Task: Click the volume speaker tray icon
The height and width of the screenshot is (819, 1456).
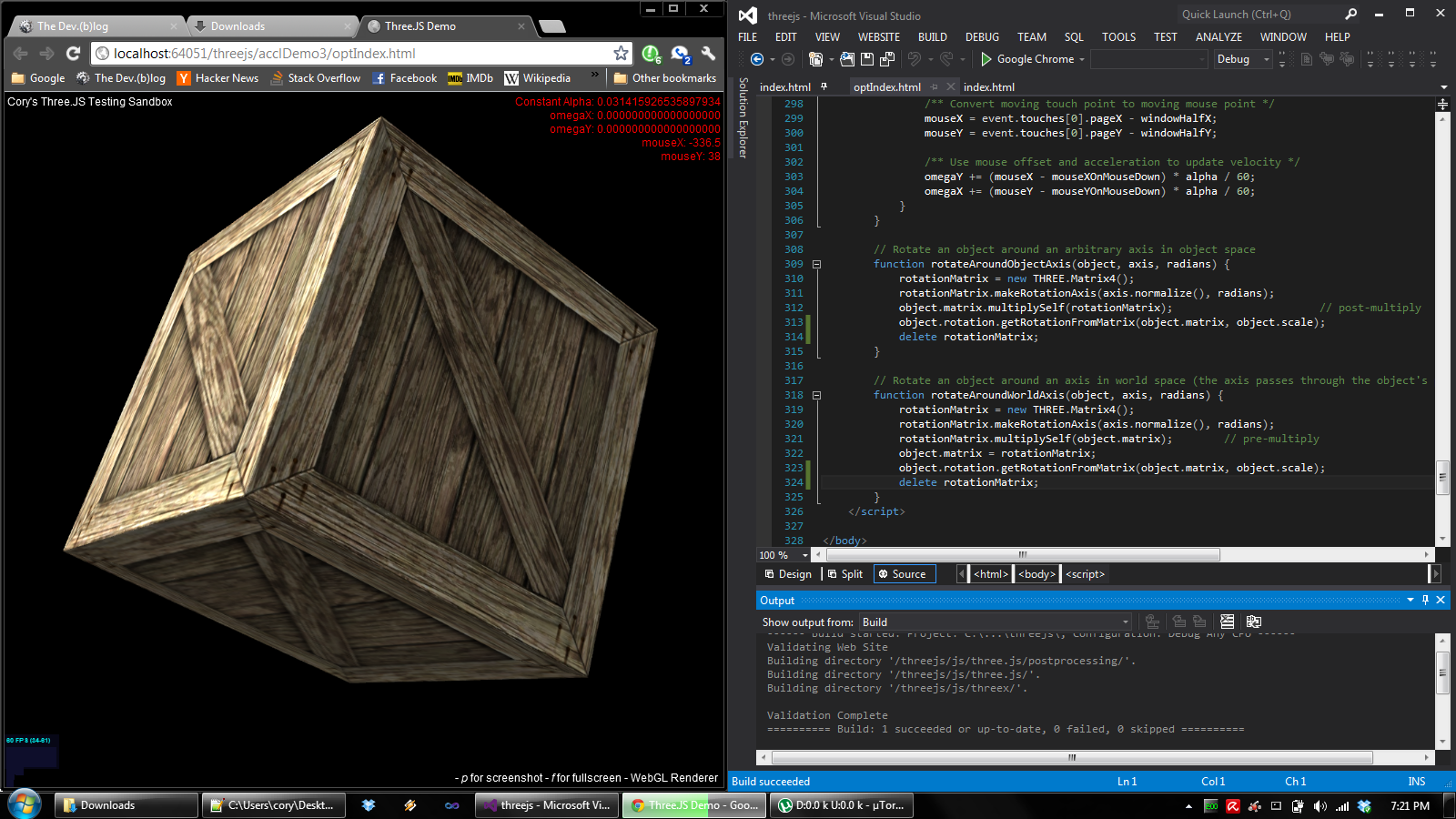Action: coord(1319,806)
